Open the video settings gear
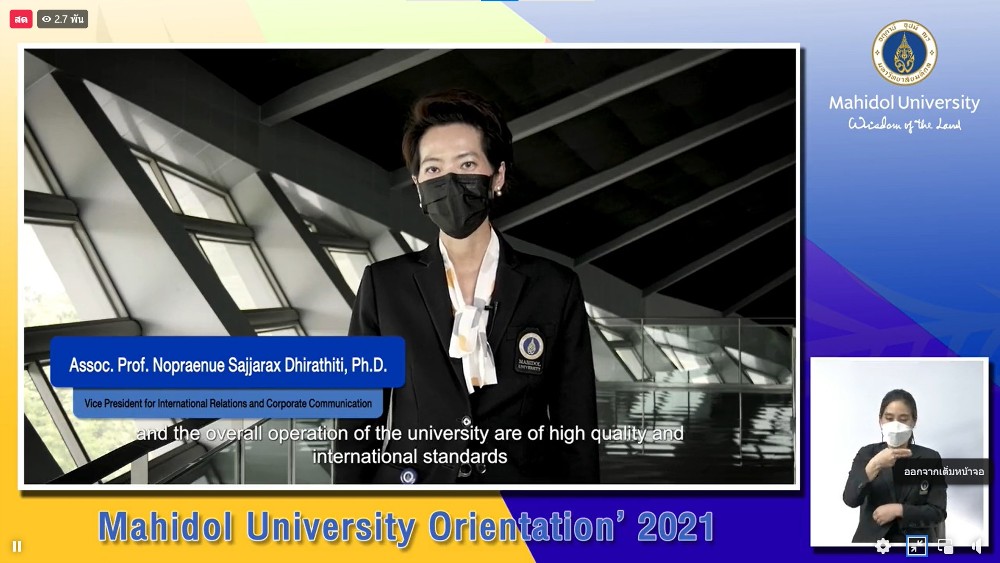 (x=883, y=546)
